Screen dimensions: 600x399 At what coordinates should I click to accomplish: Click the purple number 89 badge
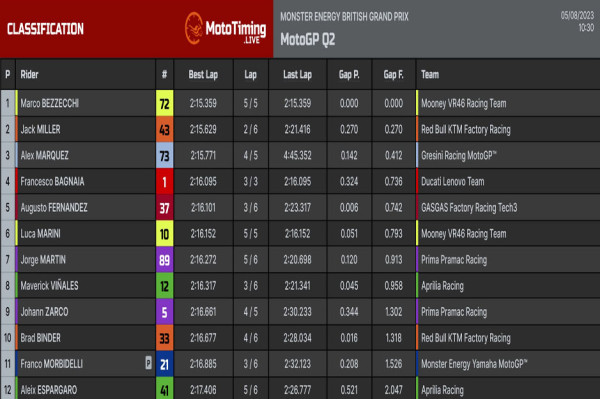(x=165, y=260)
